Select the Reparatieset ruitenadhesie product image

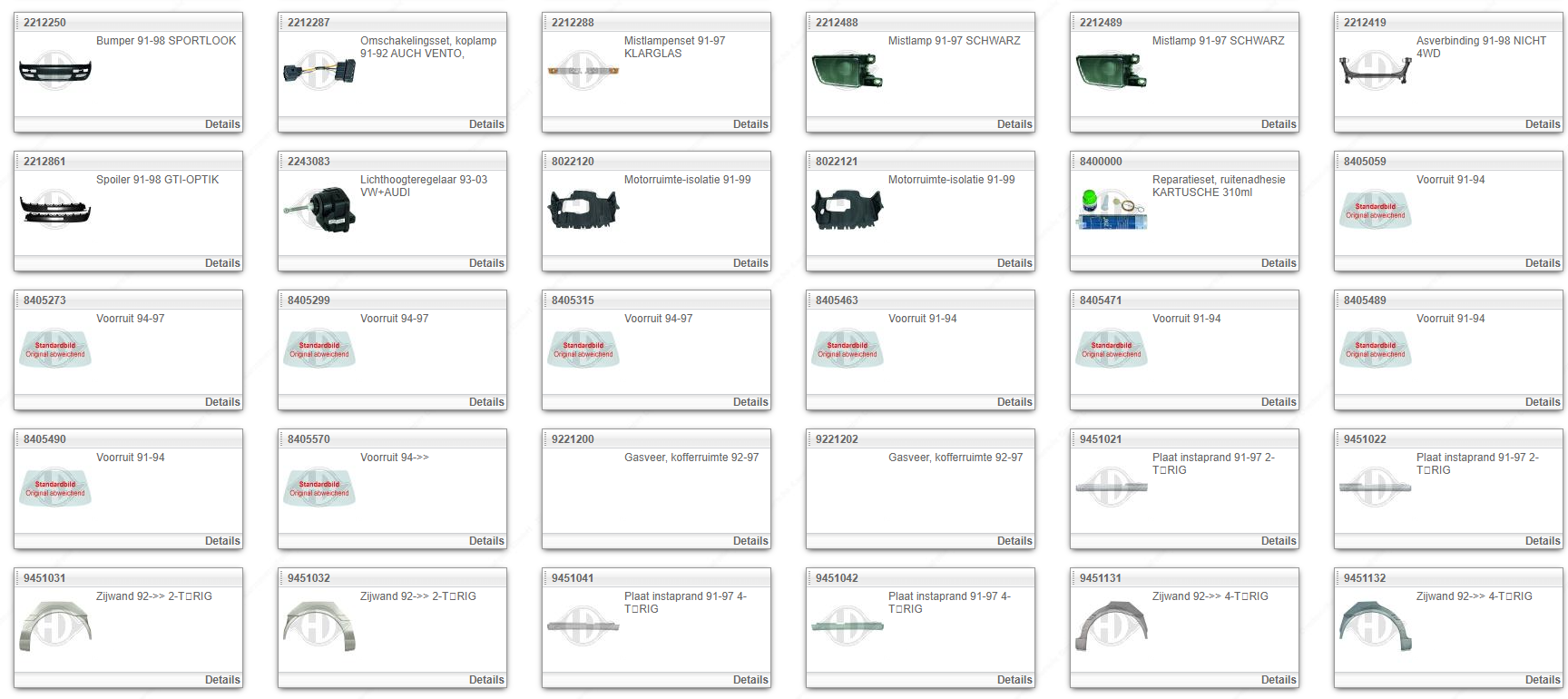pos(1112,210)
